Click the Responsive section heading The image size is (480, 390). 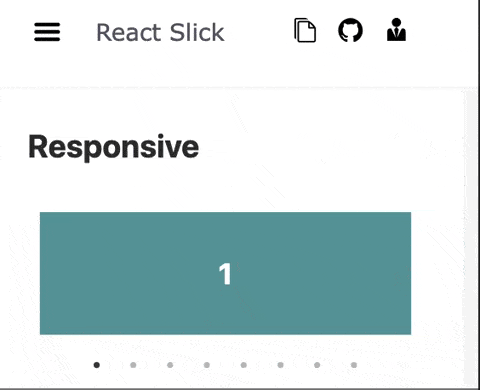[114, 147]
